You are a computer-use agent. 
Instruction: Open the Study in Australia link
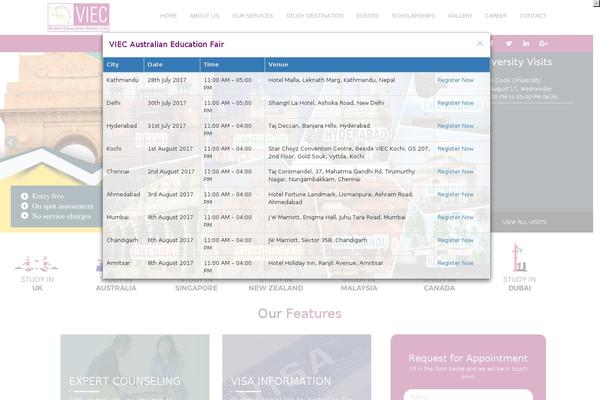[116, 288]
